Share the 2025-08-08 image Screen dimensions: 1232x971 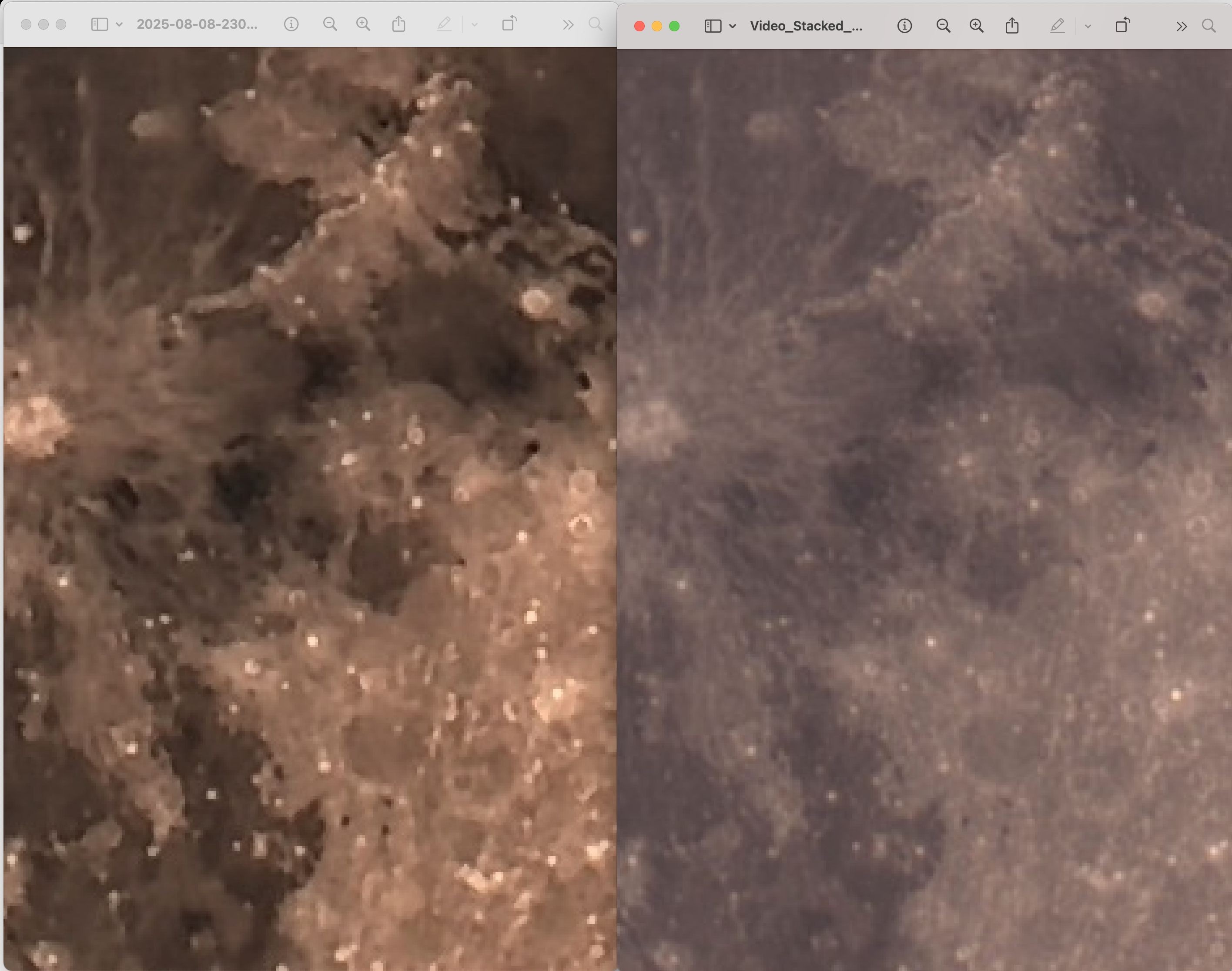coord(398,24)
